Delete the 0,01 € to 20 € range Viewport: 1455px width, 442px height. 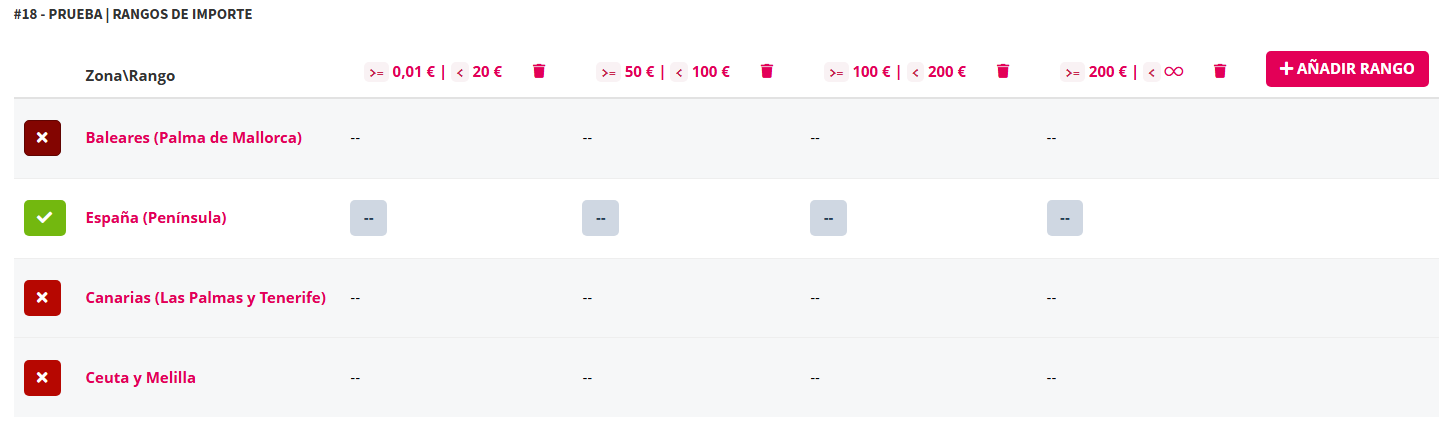click(x=539, y=71)
